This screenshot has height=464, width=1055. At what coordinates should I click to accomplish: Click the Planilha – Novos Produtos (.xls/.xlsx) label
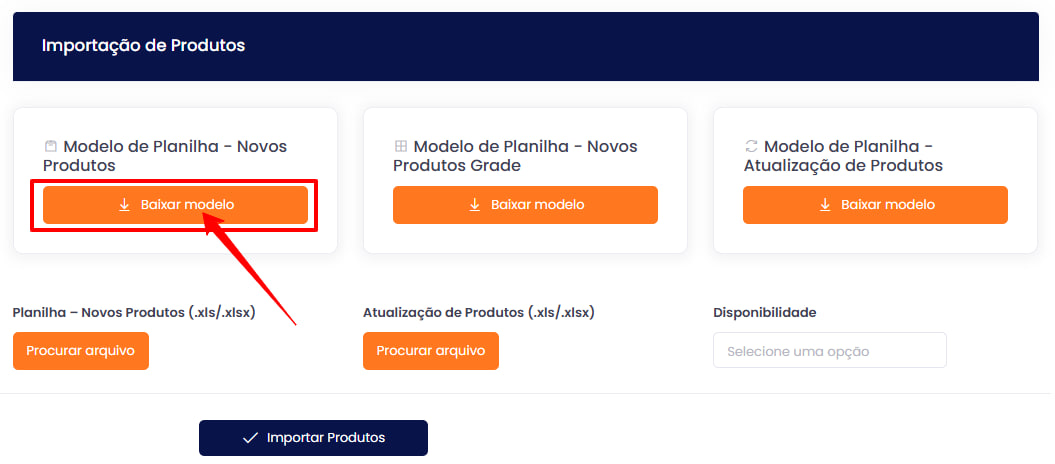pos(134,313)
